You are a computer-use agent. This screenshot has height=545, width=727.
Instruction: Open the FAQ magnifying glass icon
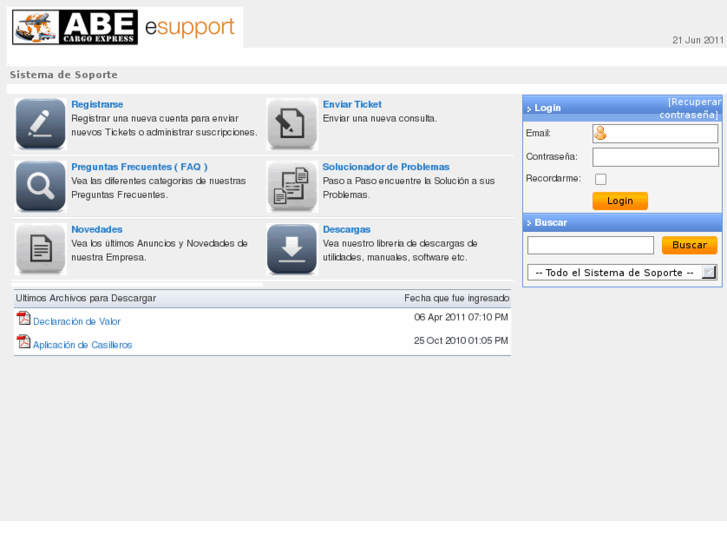coord(41,186)
